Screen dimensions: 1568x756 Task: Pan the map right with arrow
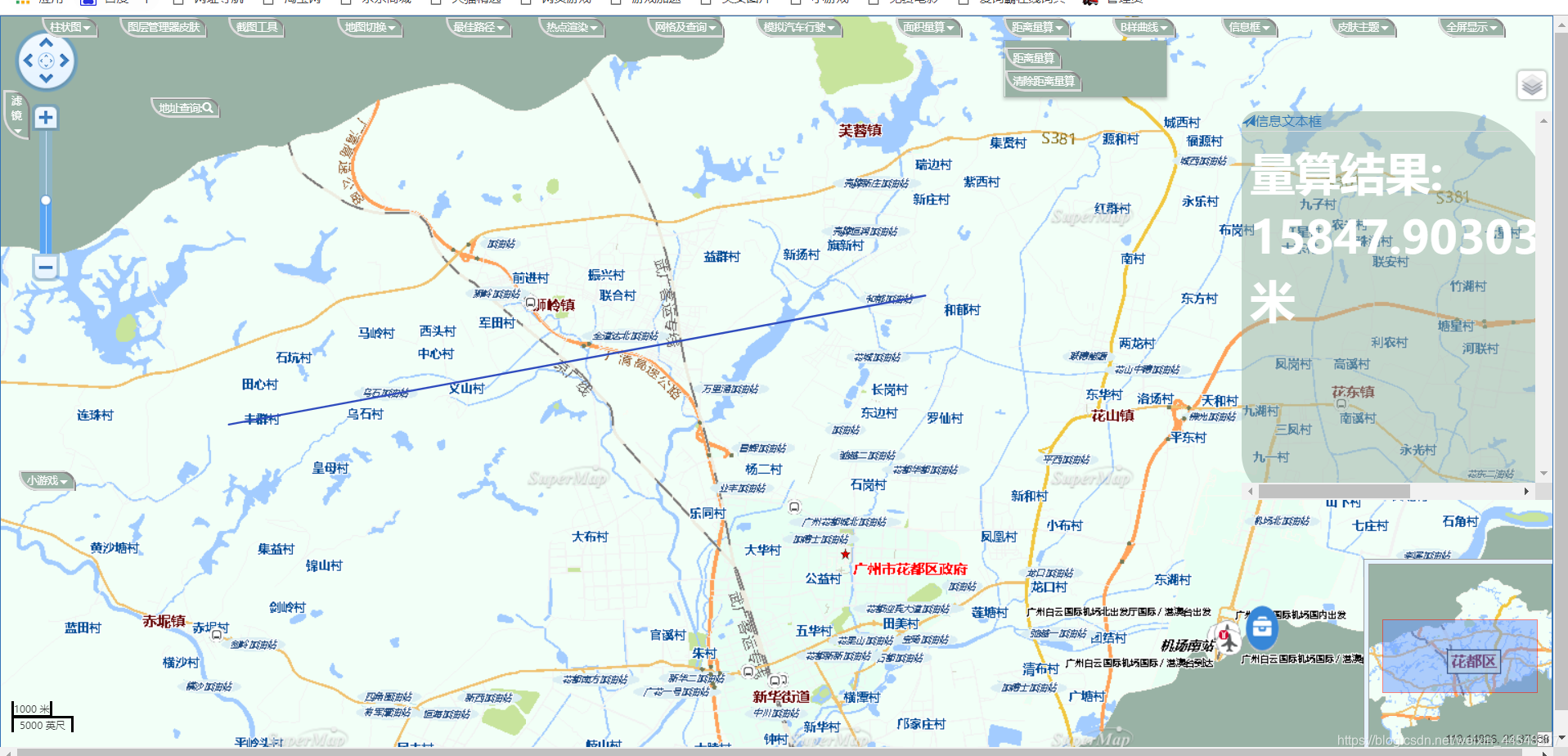[x=64, y=61]
